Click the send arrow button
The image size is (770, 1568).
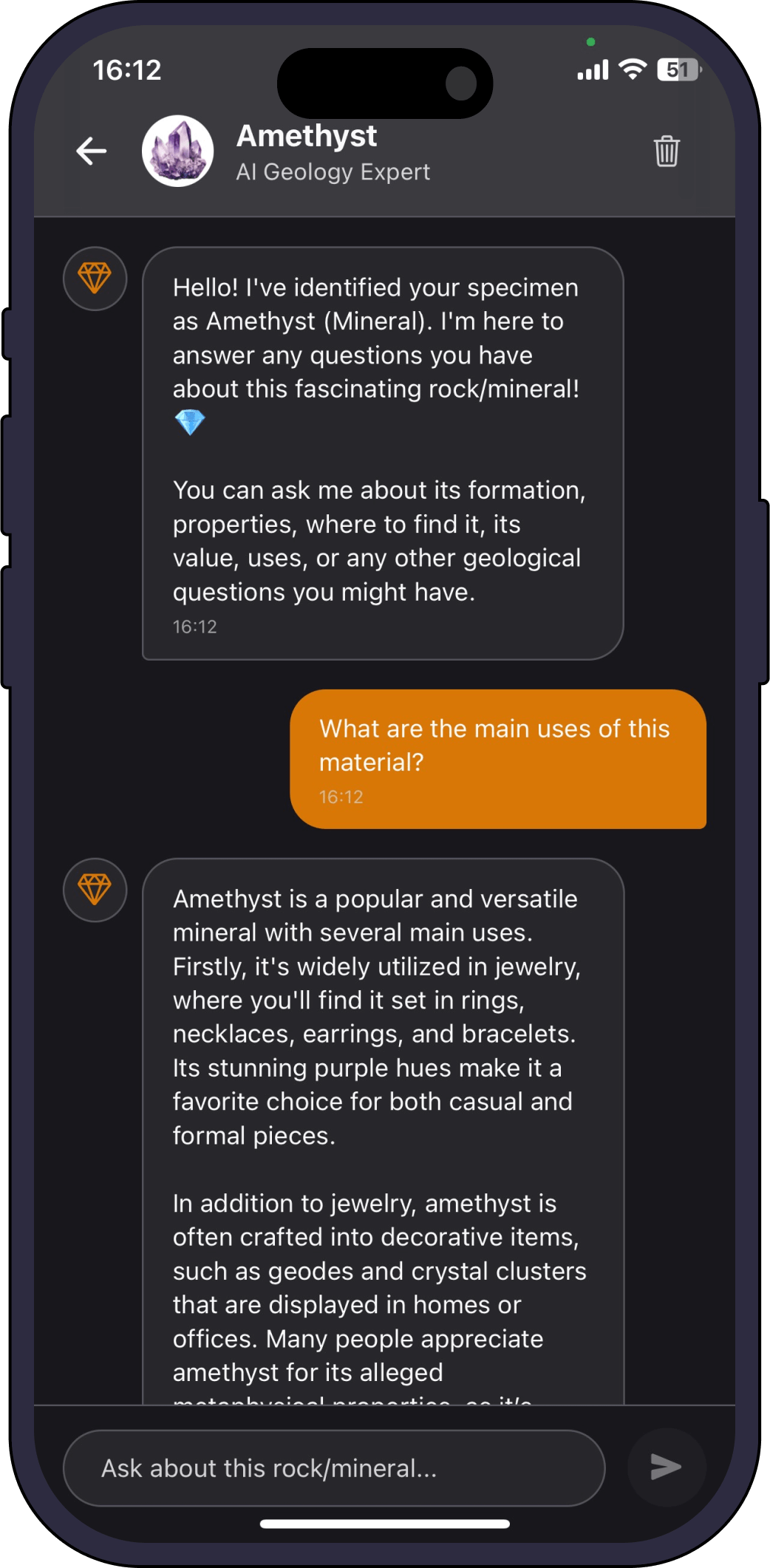(x=667, y=1467)
